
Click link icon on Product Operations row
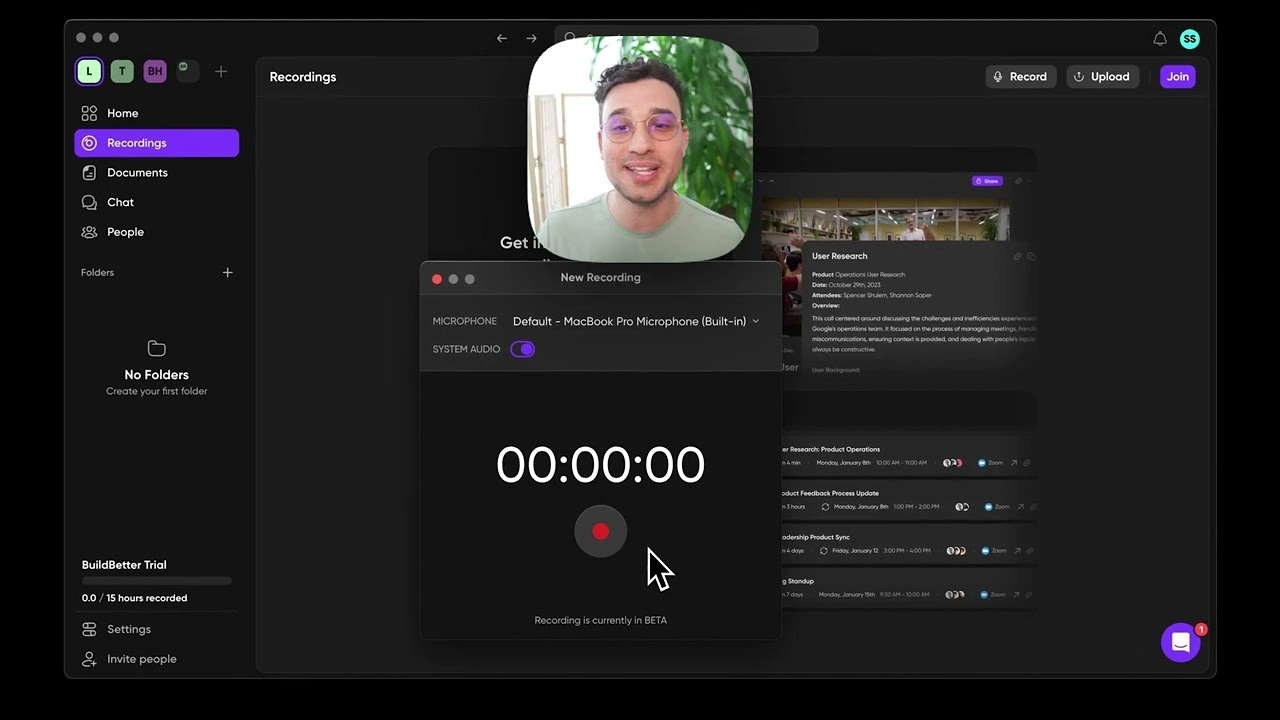[x=1027, y=463]
